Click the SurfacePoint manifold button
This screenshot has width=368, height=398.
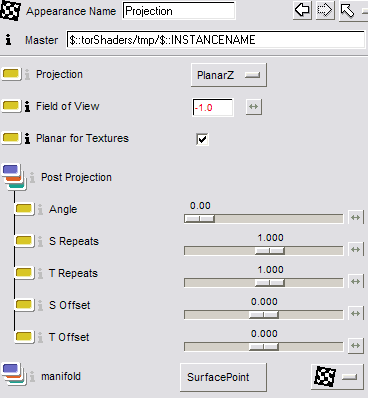pos(223,377)
